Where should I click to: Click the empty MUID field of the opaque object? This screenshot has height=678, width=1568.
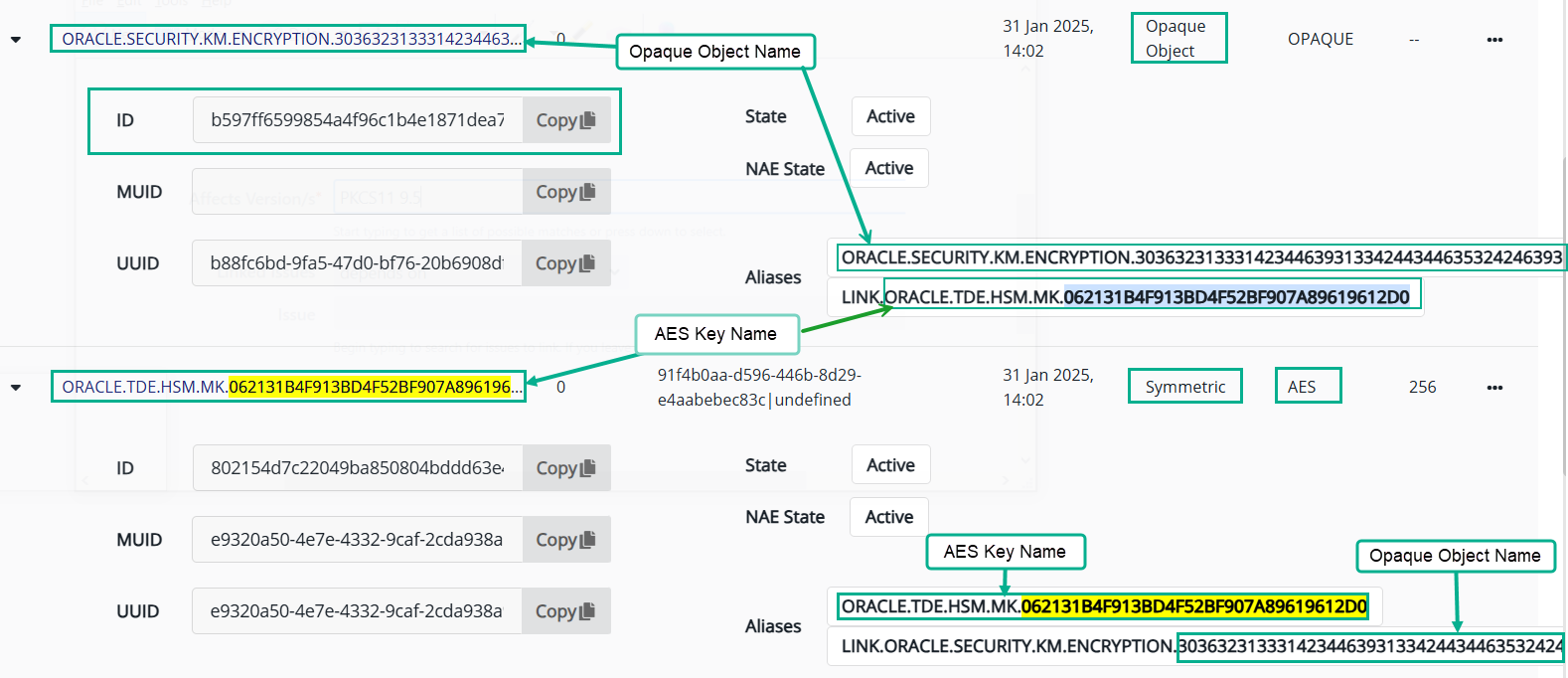pos(358,192)
